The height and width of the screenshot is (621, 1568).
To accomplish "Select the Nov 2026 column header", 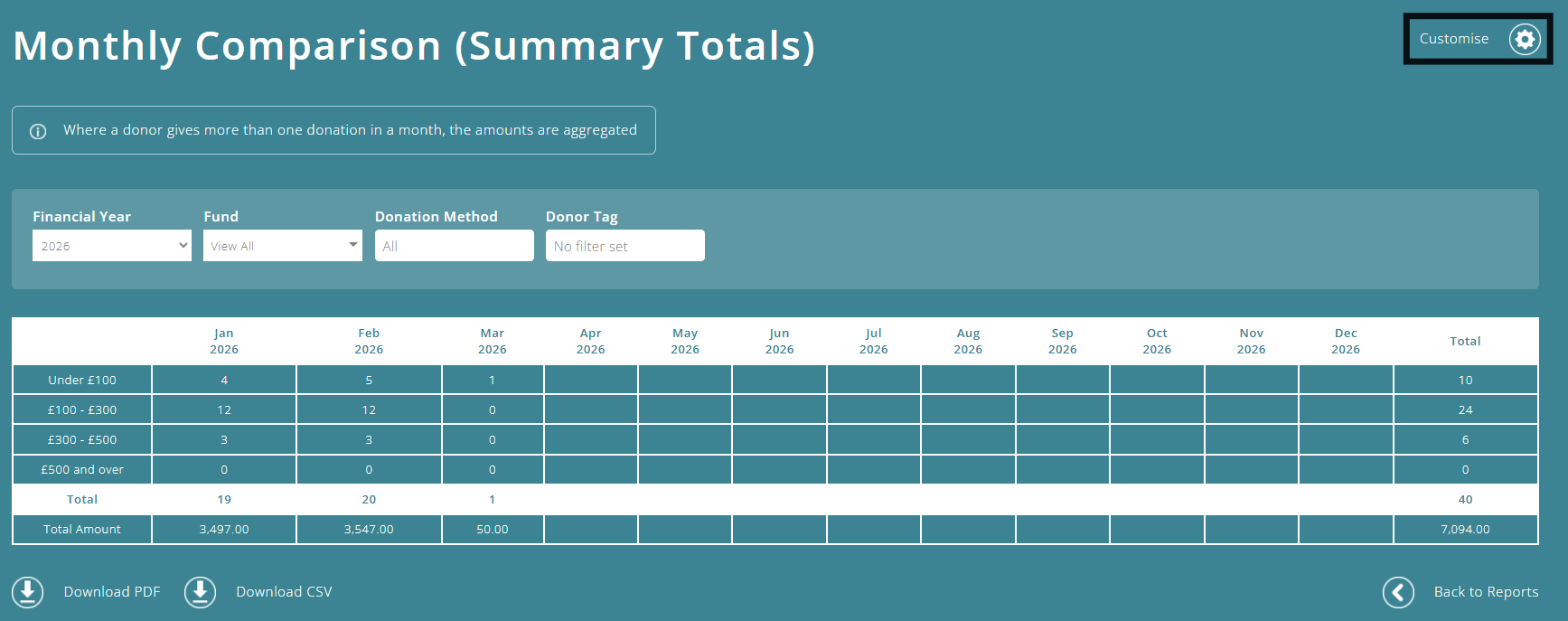I will [x=1252, y=342].
